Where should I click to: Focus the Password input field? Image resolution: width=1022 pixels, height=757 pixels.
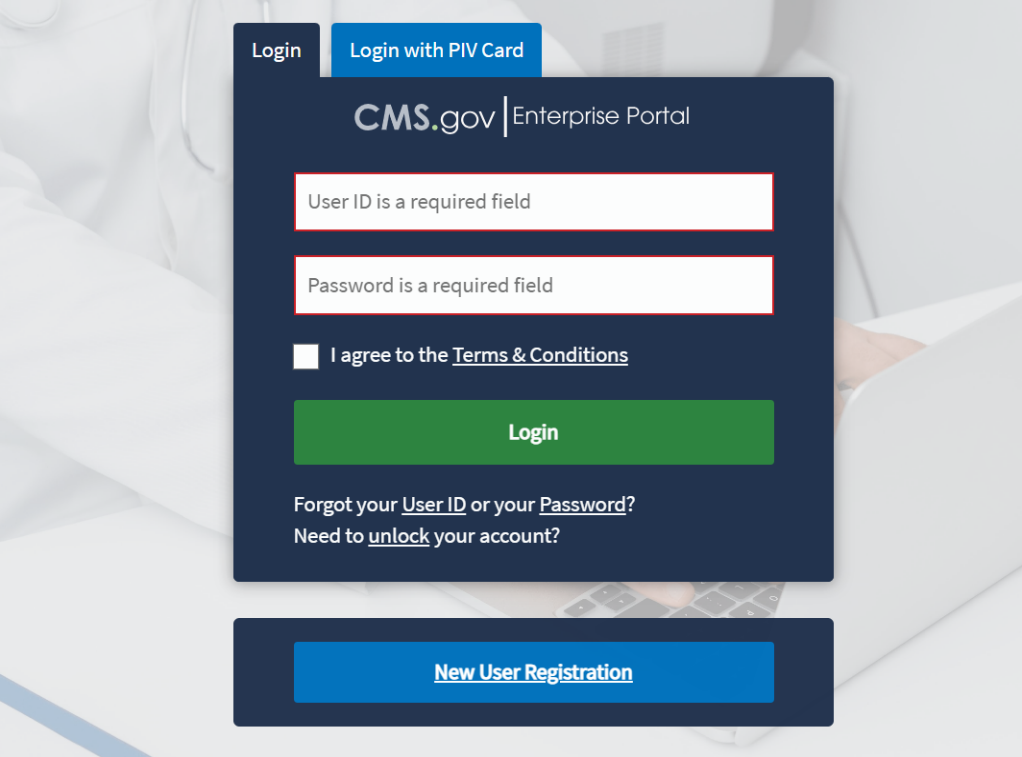click(x=533, y=285)
